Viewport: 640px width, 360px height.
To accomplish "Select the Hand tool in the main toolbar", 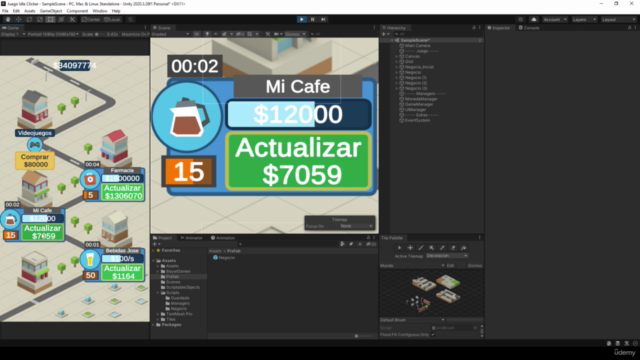I will pos(8,19).
